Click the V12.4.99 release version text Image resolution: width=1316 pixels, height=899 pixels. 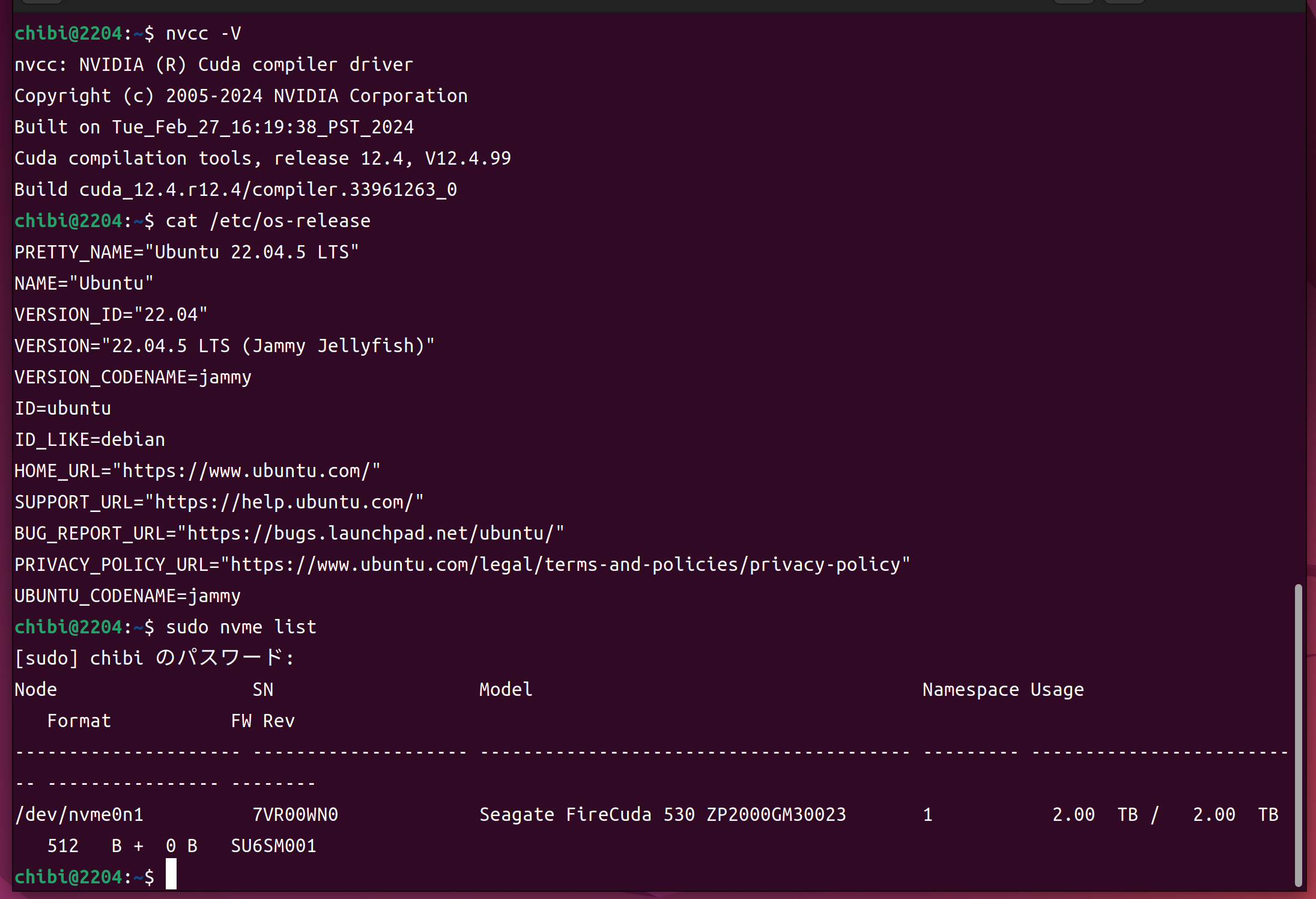tap(467, 159)
